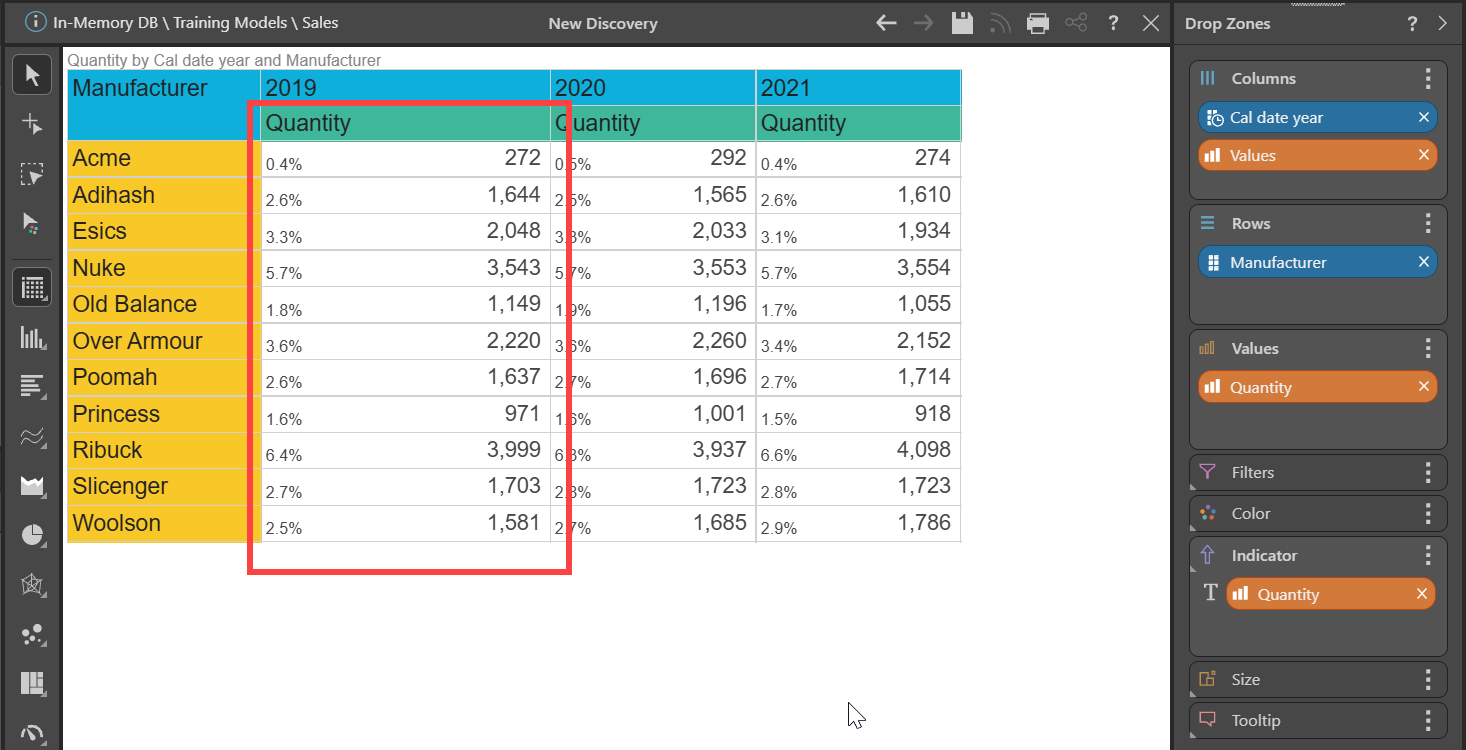Choose the lasso selection tool
Image resolution: width=1466 pixels, height=750 pixels.
coord(32,175)
